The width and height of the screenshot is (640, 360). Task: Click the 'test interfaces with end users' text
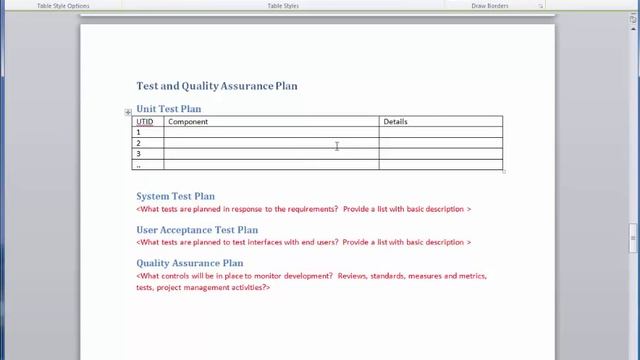pos(285,242)
